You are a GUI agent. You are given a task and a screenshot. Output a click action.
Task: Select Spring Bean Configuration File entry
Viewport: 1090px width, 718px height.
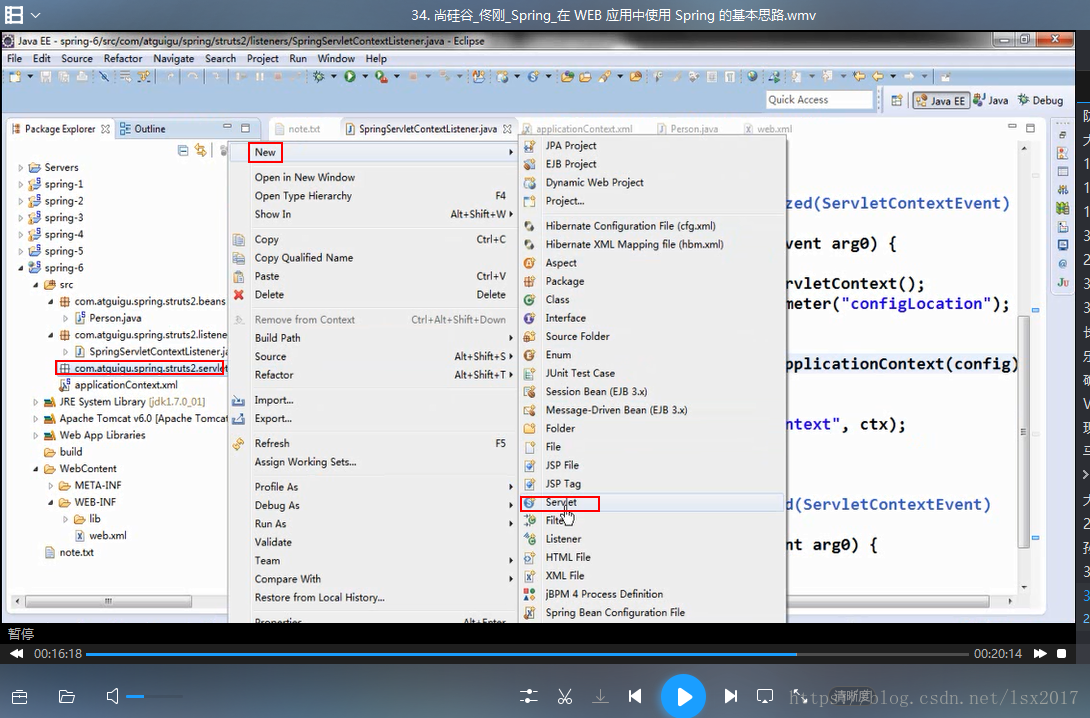615,612
